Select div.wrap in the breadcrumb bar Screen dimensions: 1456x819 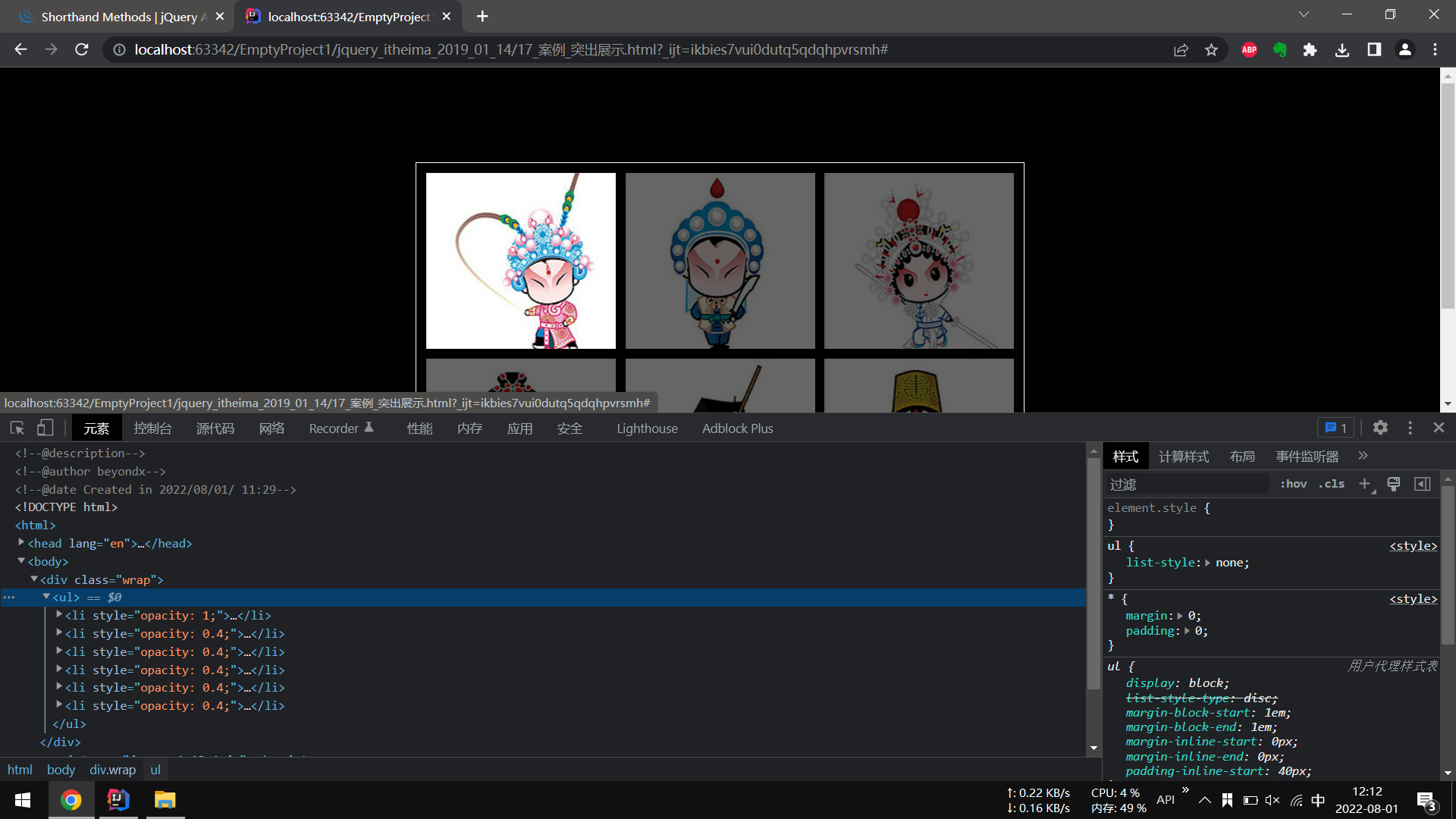click(112, 770)
